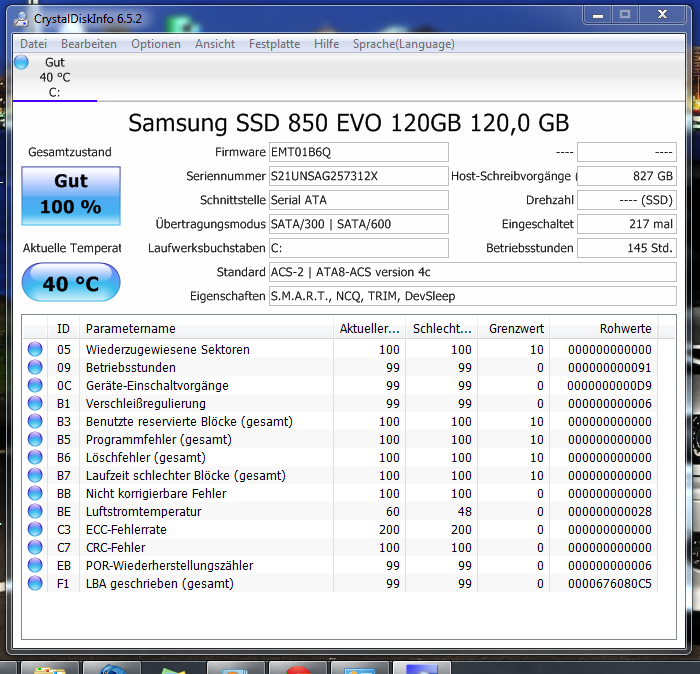The width and height of the screenshot is (700, 674).
Task: Click status orb for Wiederzugewiesene Sektoren
Action: coord(35,349)
